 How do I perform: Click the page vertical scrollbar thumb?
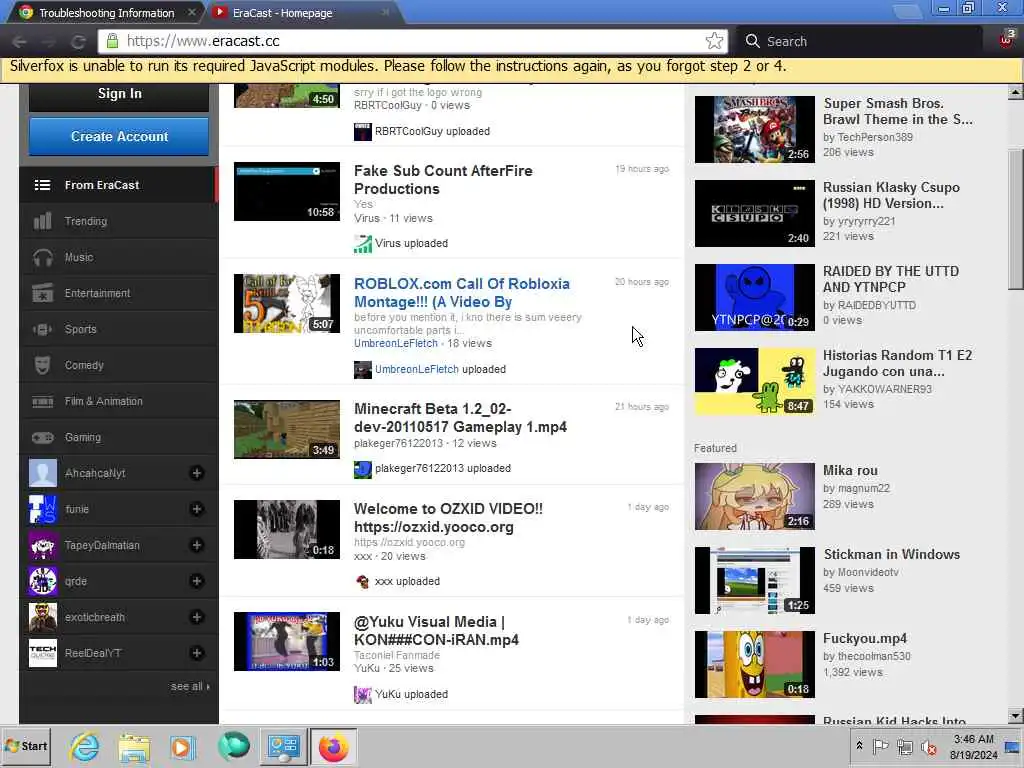pyautogui.click(x=1015, y=219)
